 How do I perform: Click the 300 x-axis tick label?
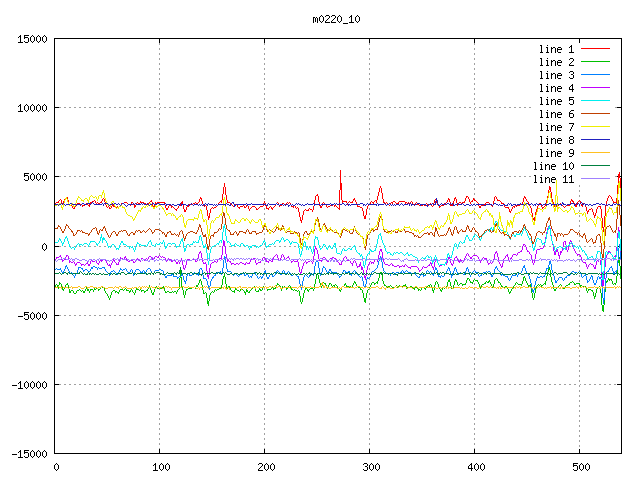pos(370,467)
